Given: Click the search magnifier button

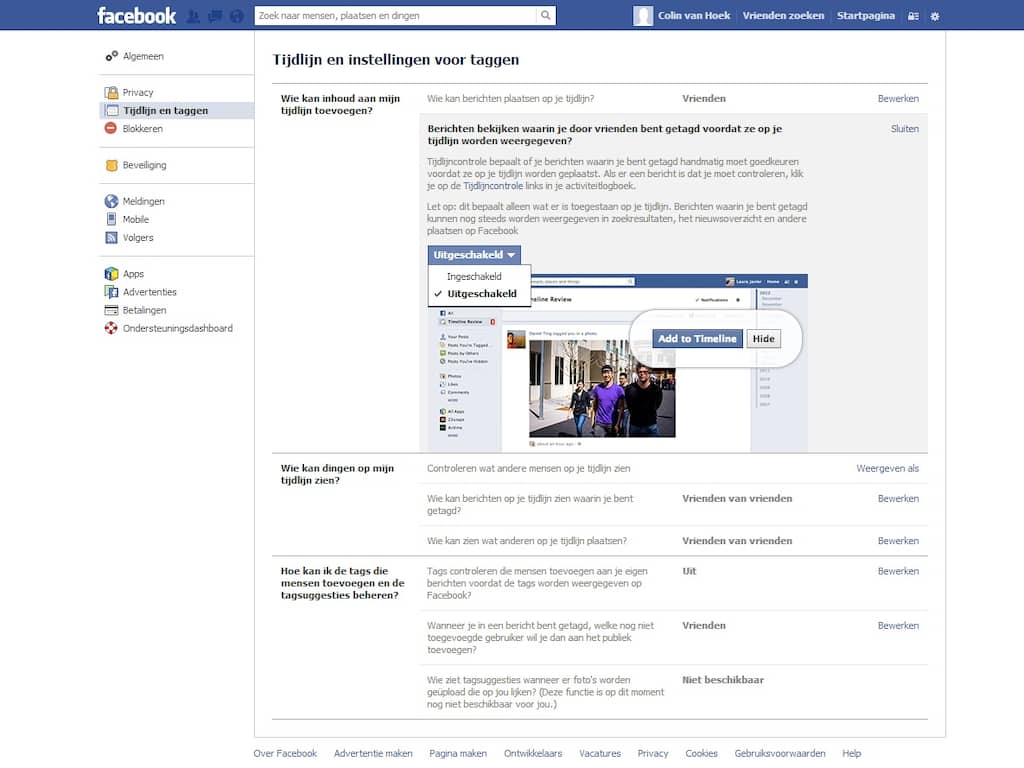Looking at the screenshot, I should pyautogui.click(x=545, y=16).
